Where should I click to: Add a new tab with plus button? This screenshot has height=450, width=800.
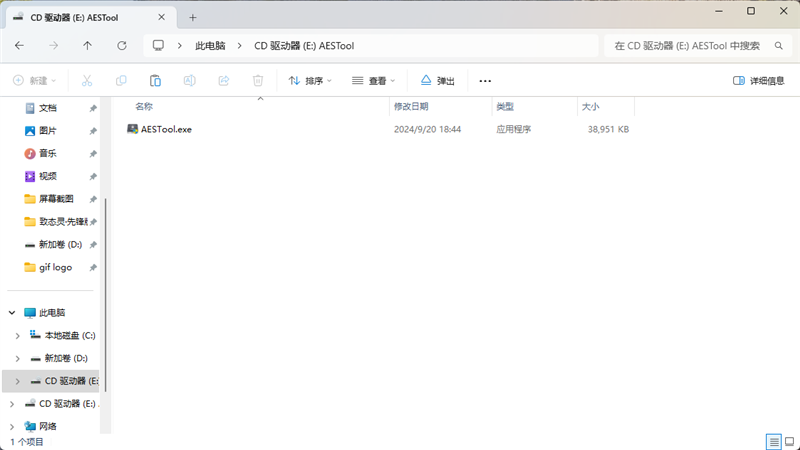[x=192, y=18]
